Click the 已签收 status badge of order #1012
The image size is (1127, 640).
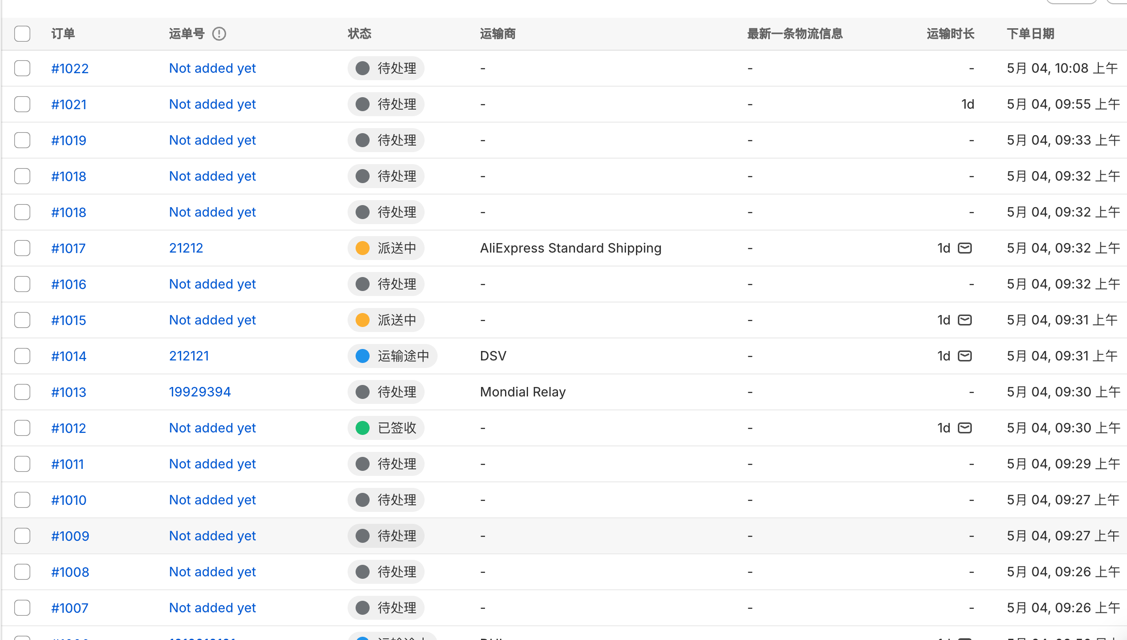386,428
